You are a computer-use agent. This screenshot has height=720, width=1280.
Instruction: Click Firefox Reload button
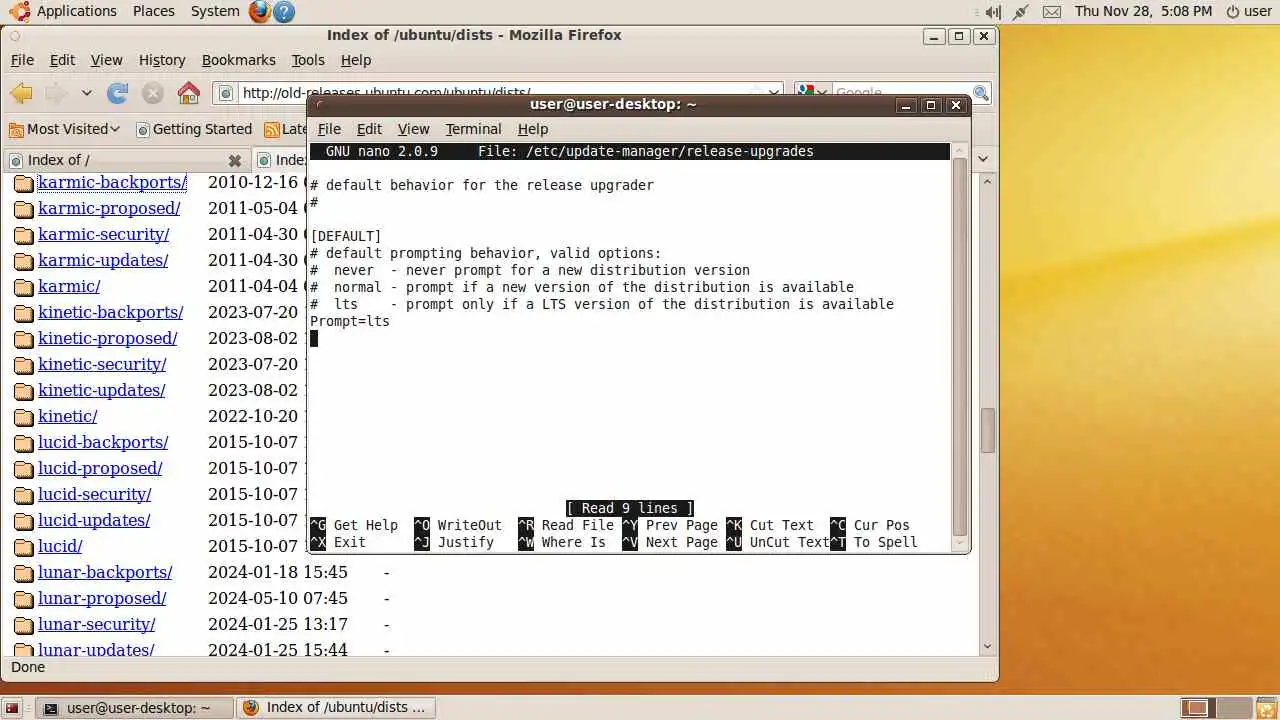[x=118, y=93]
